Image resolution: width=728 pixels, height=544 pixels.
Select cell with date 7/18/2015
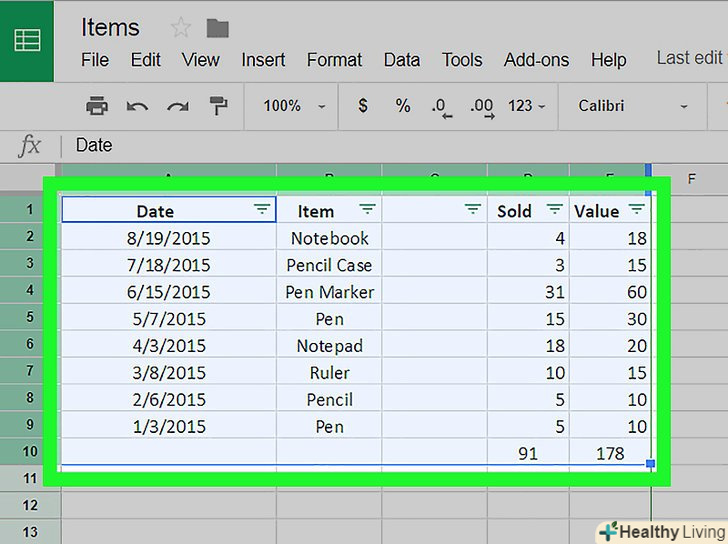click(169, 265)
